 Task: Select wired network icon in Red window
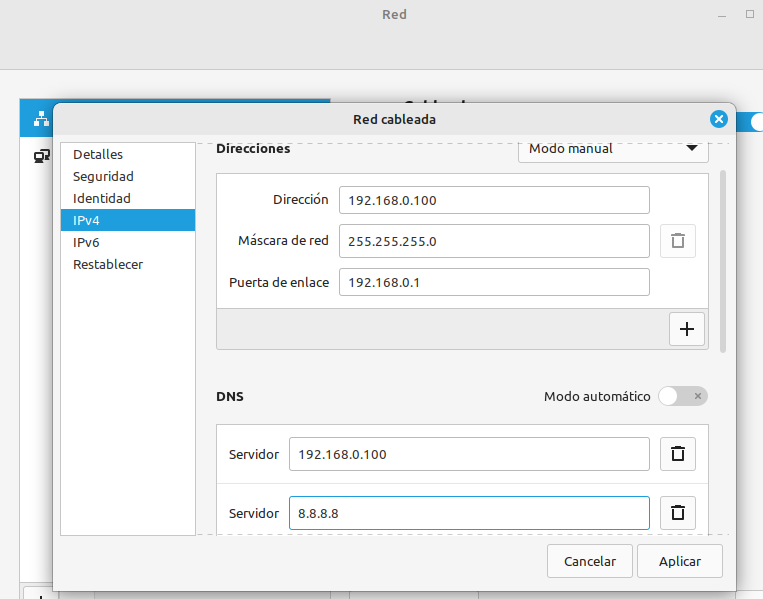point(41,119)
